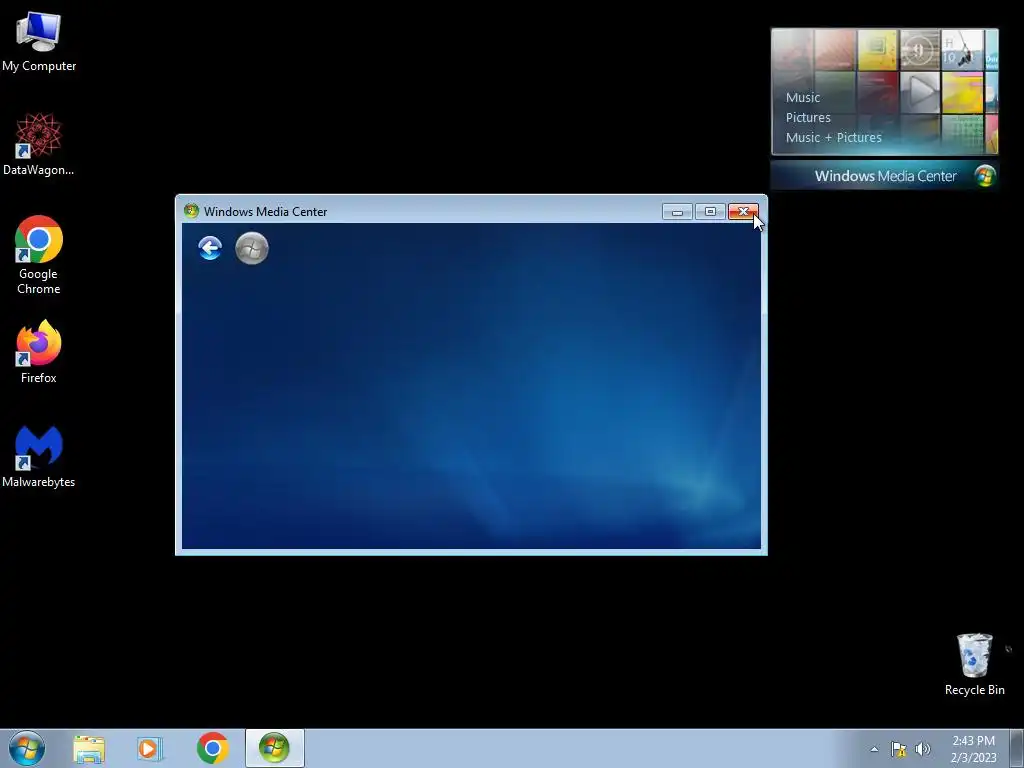Screen dimensions: 1024x768
Task: Click the gadget's Windows logo orb
Action: click(x=984, y=176)
